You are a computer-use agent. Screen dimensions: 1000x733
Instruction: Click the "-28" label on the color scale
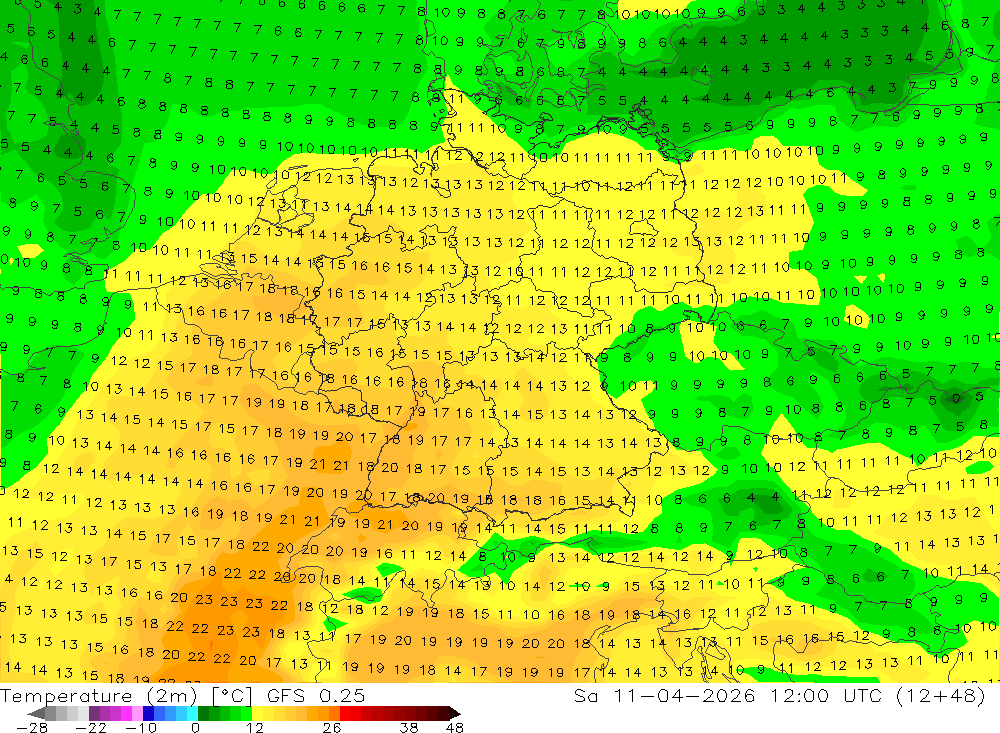coord(32,727)
